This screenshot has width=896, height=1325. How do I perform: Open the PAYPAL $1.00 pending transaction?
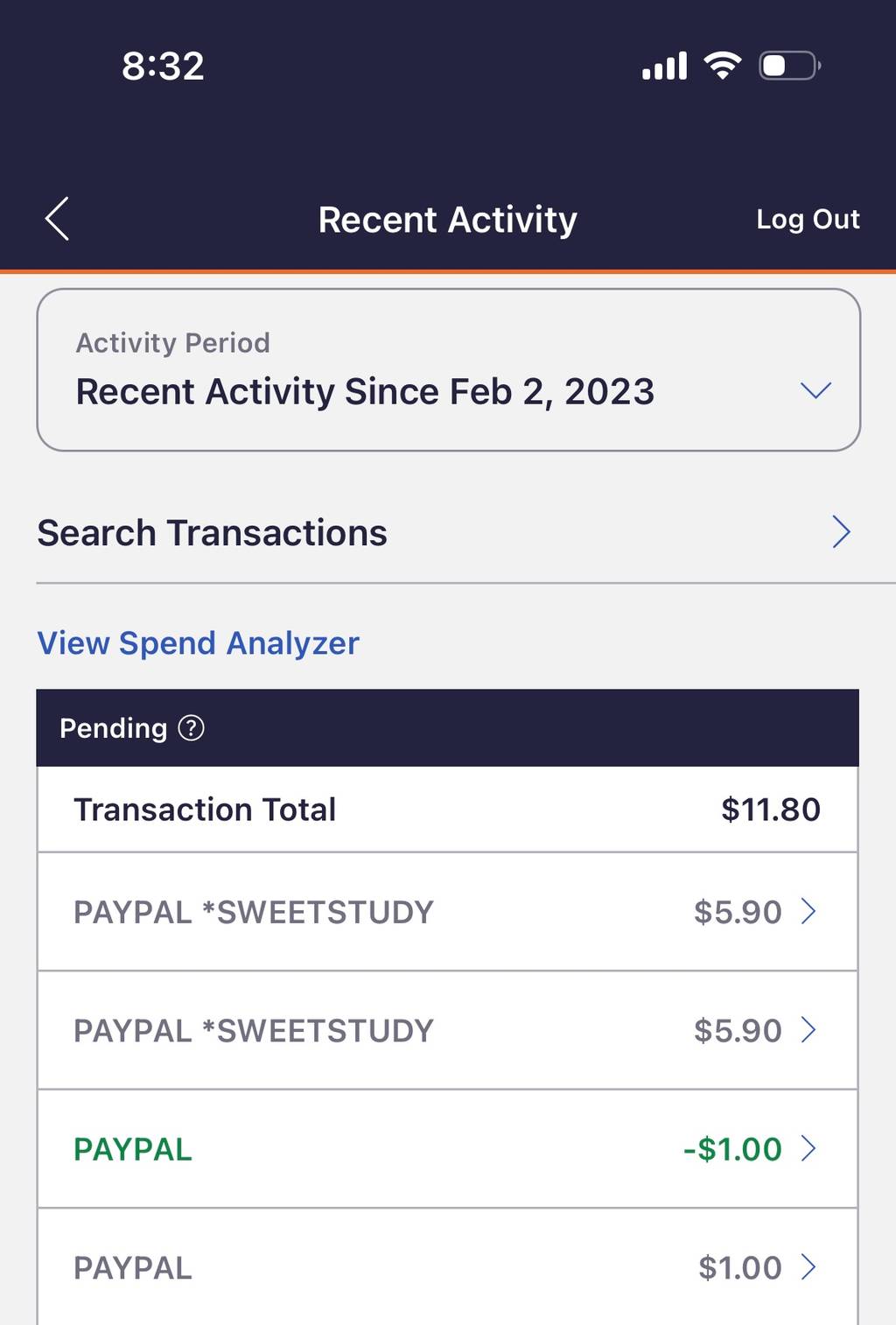click(447, 1266)
